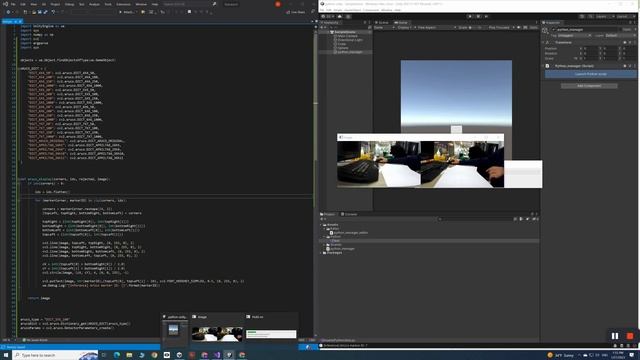Collapse the Transform component in Inspector
Viewport: 640px width, 360px height.
point(544,42)
